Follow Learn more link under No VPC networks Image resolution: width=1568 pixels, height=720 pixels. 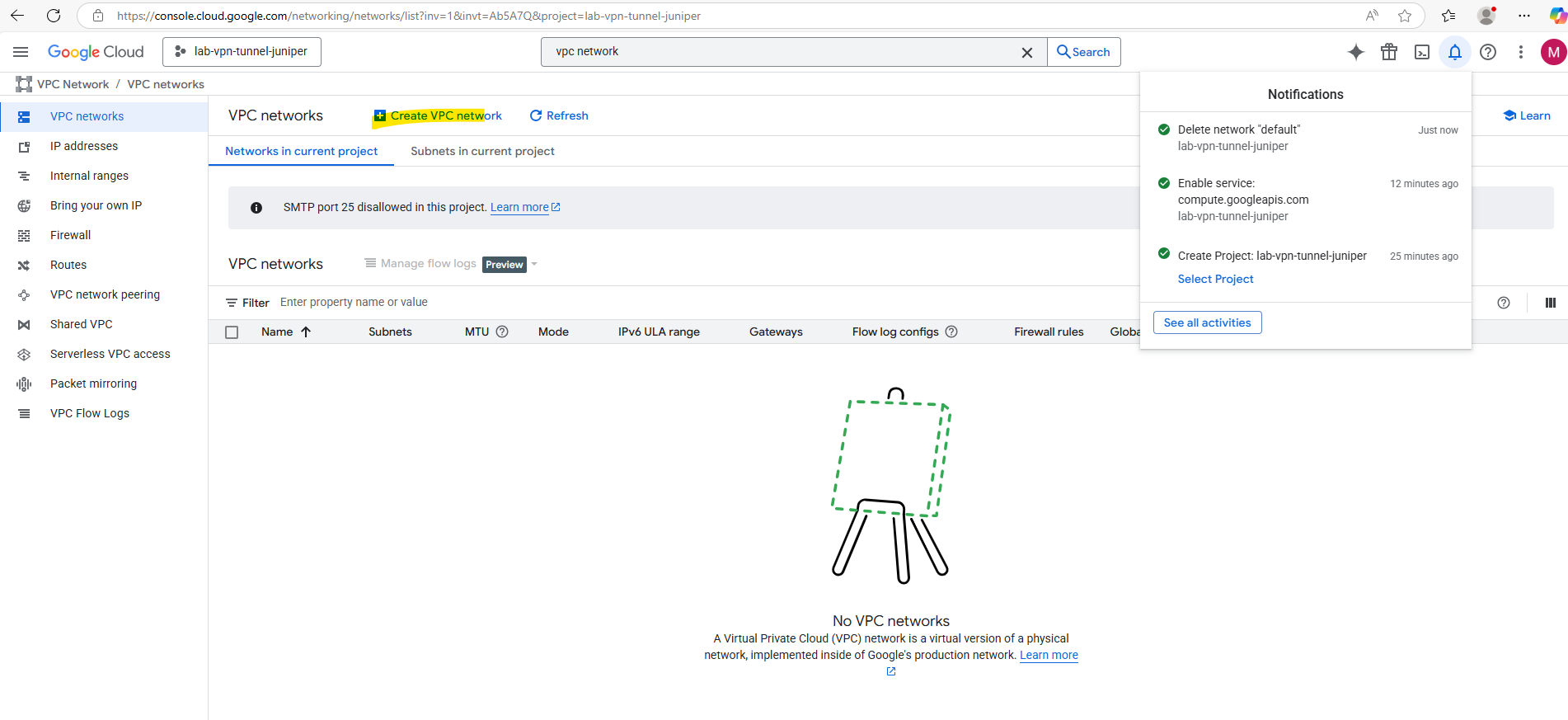click(1049, 655)
